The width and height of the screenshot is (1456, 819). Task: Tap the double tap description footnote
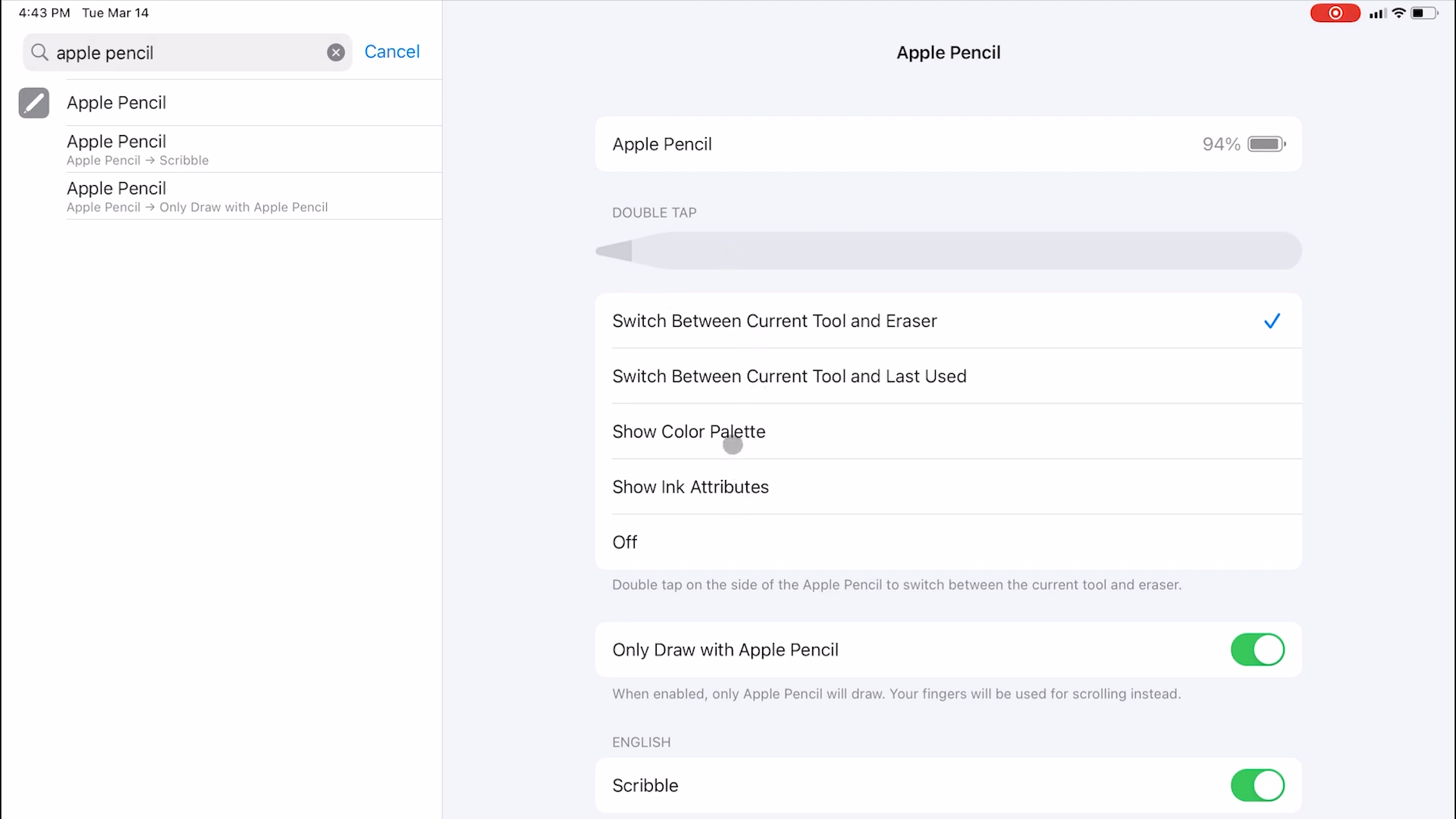click(x=896, y=585)
